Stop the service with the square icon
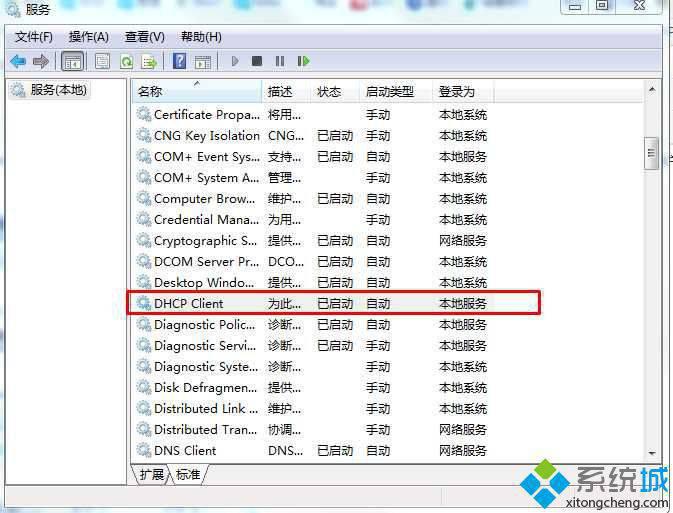The width and height of the screenshot is (673, 513). coord(257,61)
